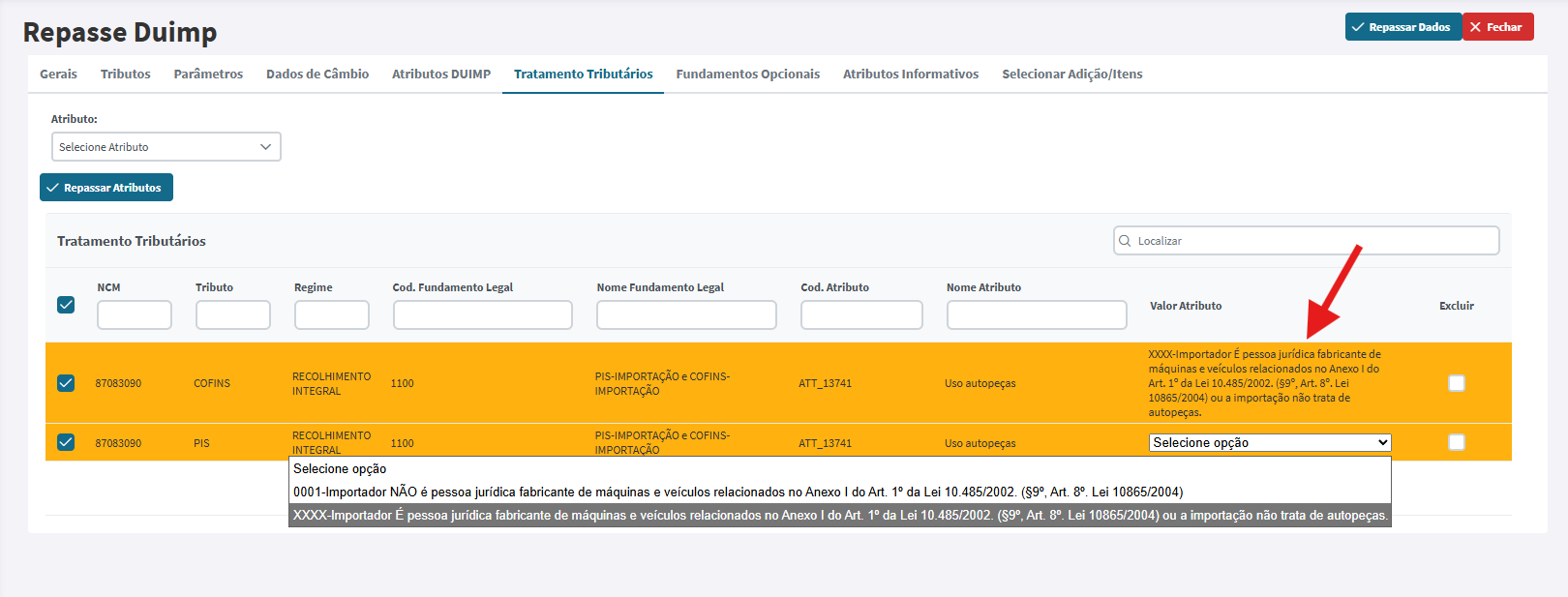1568x597 pixels.
Task: Click 'ATT_13741' in COFINS row
Action: coord(826,383)
